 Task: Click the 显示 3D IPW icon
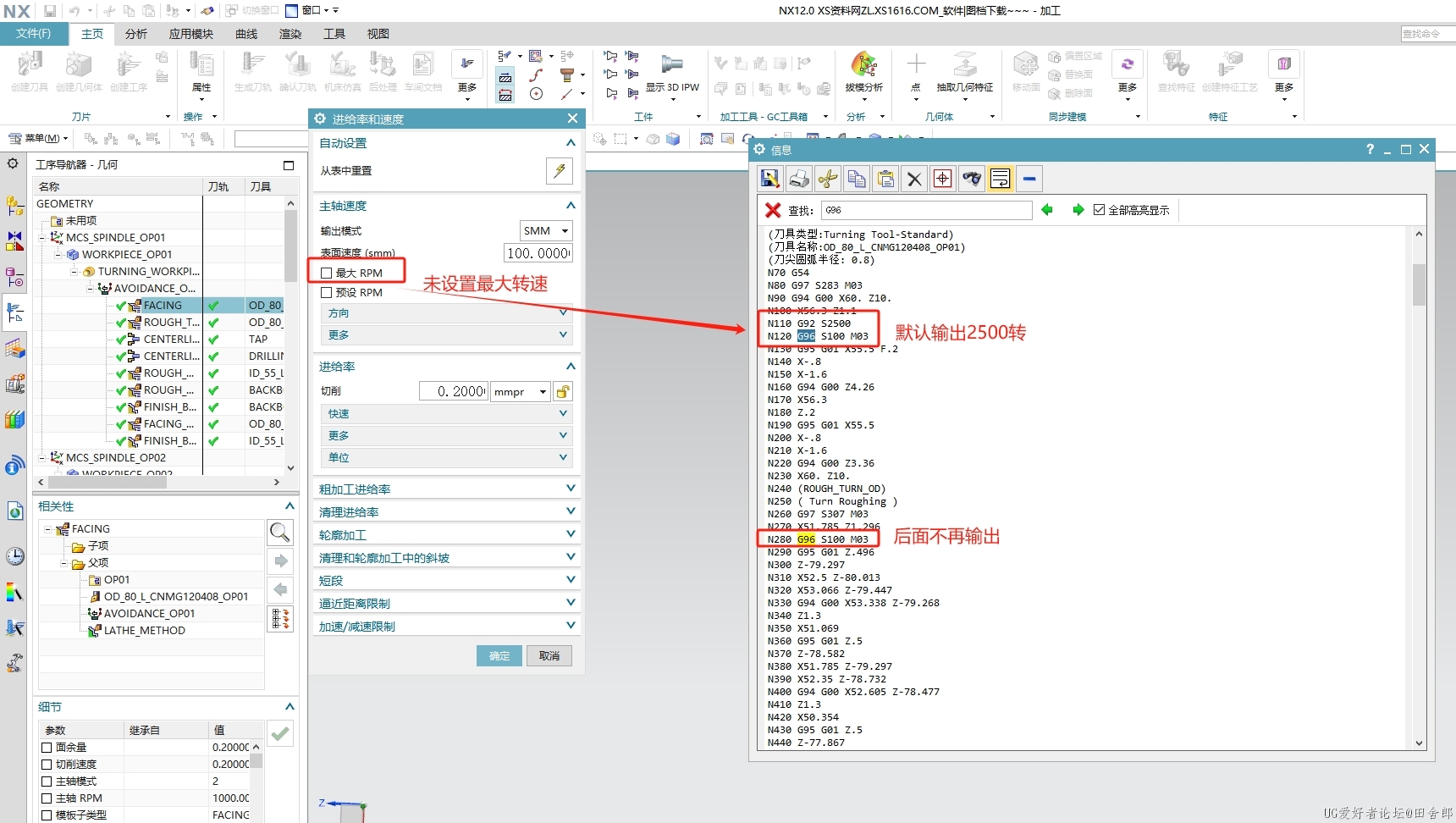(x=672, y=64)
